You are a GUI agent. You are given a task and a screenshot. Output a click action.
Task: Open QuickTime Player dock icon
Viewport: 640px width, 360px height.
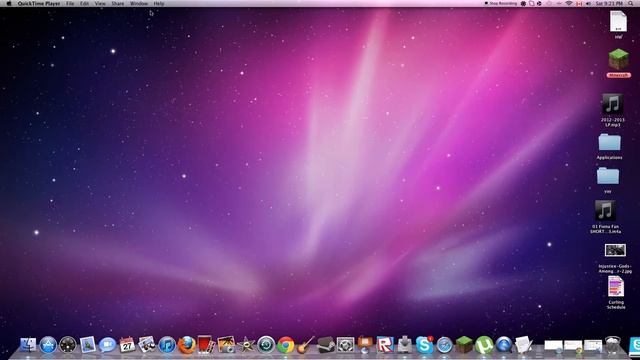(504, 345)
